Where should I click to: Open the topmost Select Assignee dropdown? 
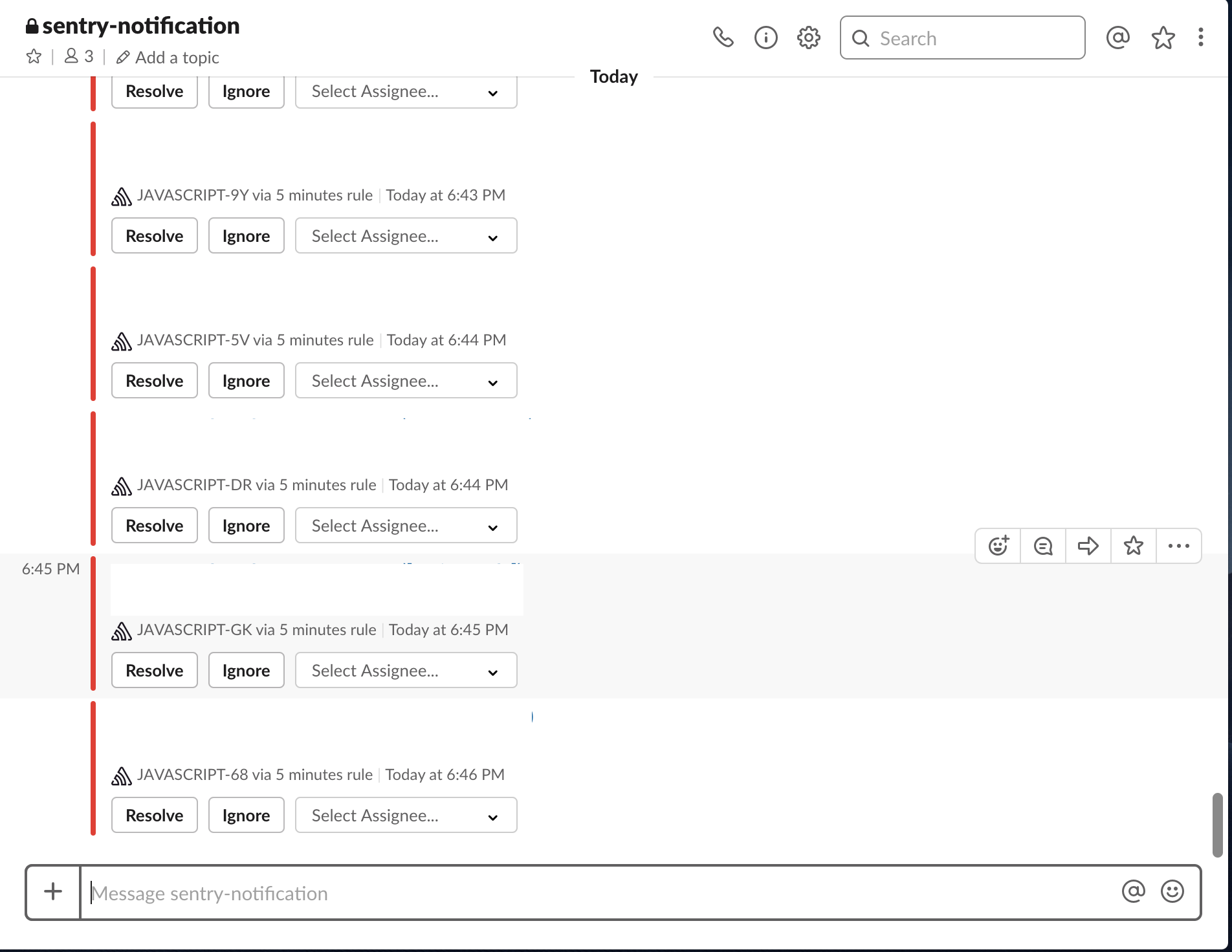[x=406, y=92]
